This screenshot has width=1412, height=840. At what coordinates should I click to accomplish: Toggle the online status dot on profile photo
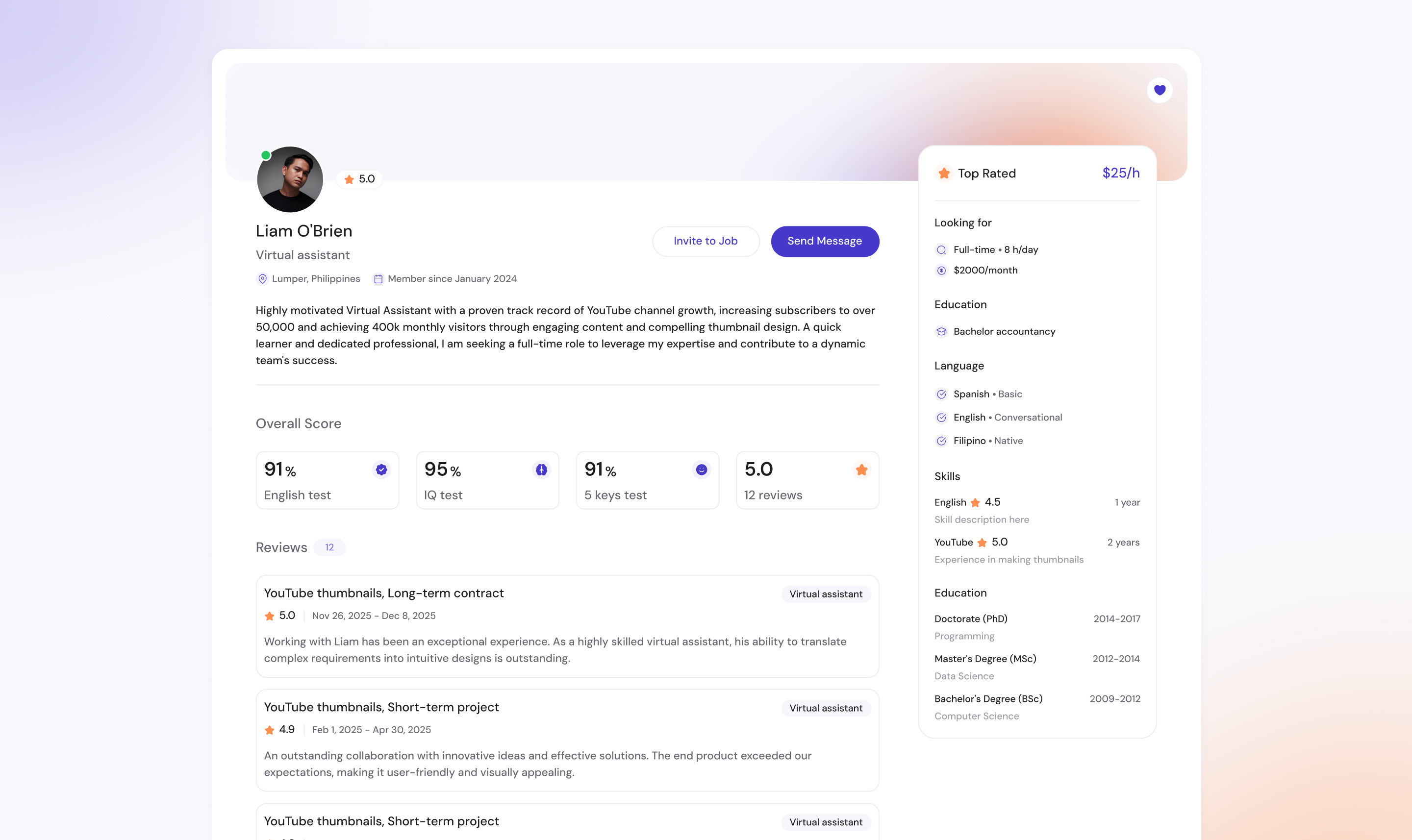[266, 154]
